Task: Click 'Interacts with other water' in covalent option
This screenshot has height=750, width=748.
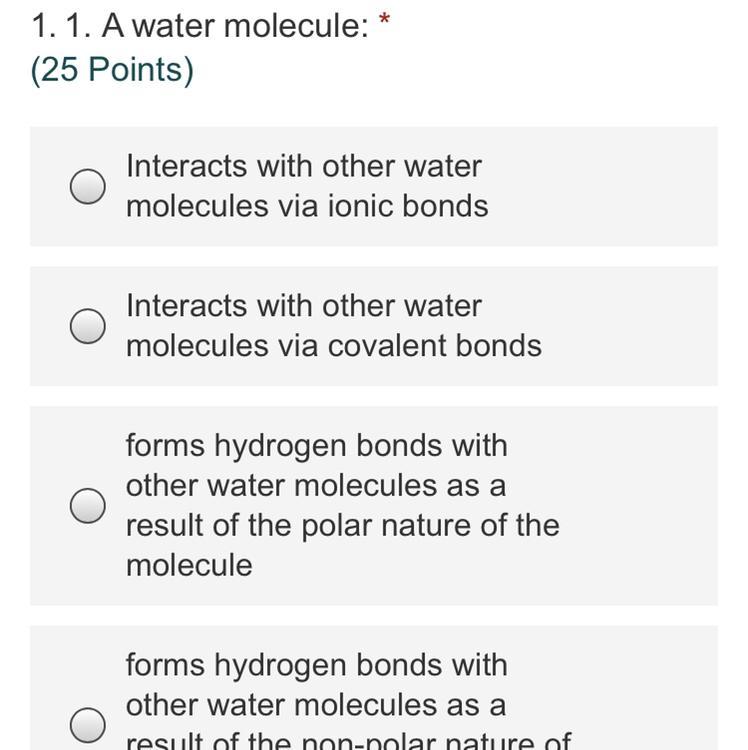Action: 304,306
